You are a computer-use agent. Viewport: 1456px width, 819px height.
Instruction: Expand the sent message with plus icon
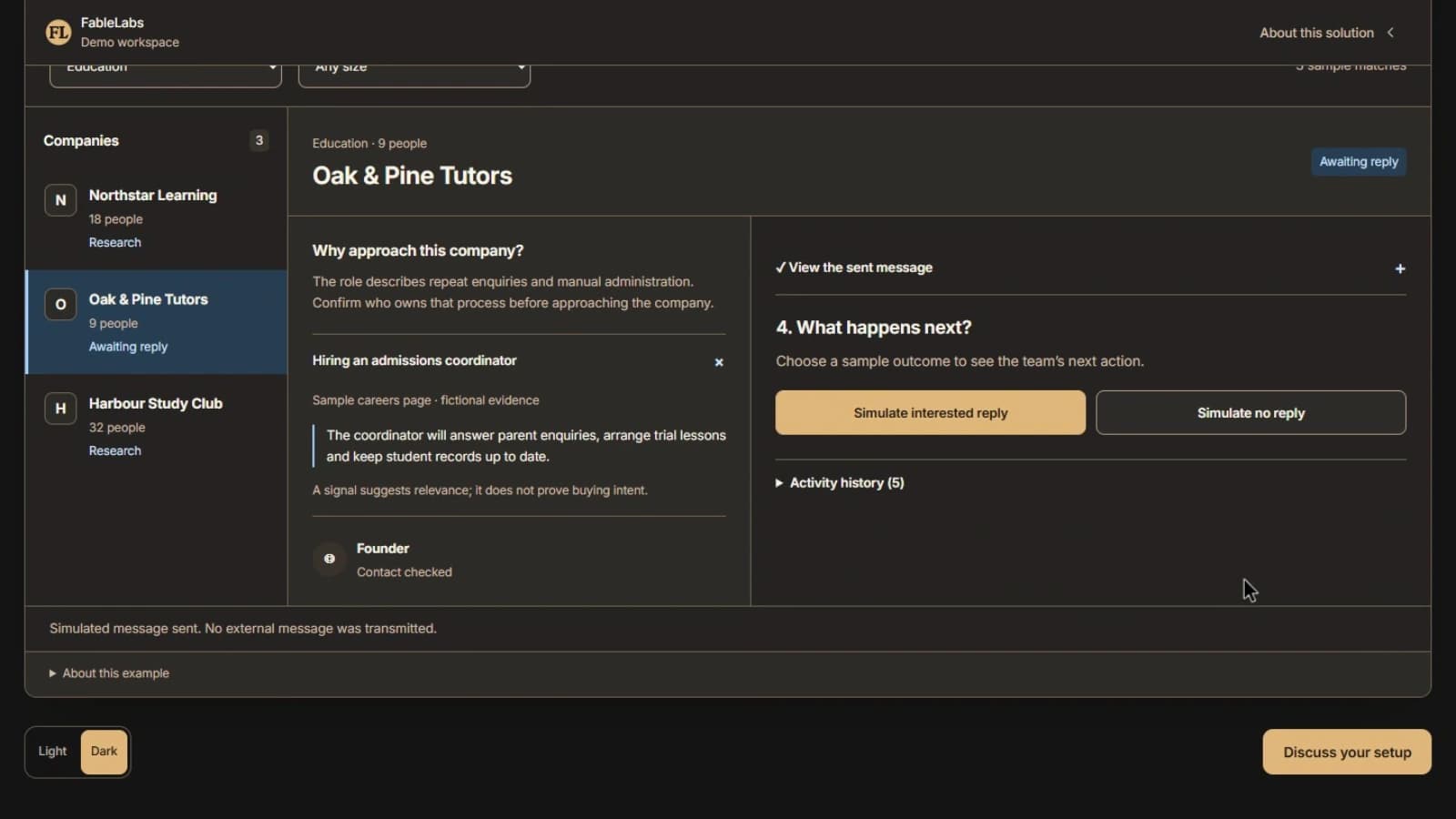click(1400, 268)
